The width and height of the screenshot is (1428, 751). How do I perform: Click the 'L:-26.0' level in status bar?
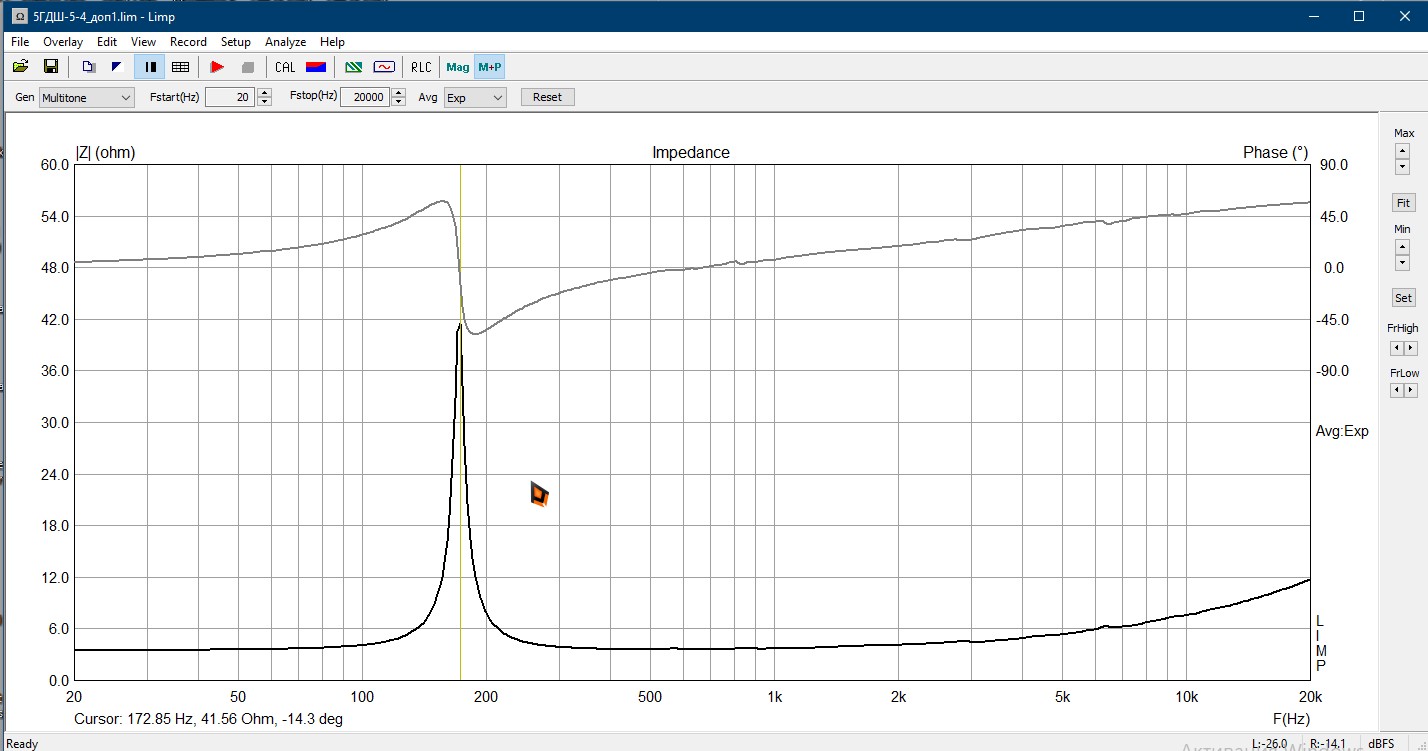click(x=1270, y=743)
